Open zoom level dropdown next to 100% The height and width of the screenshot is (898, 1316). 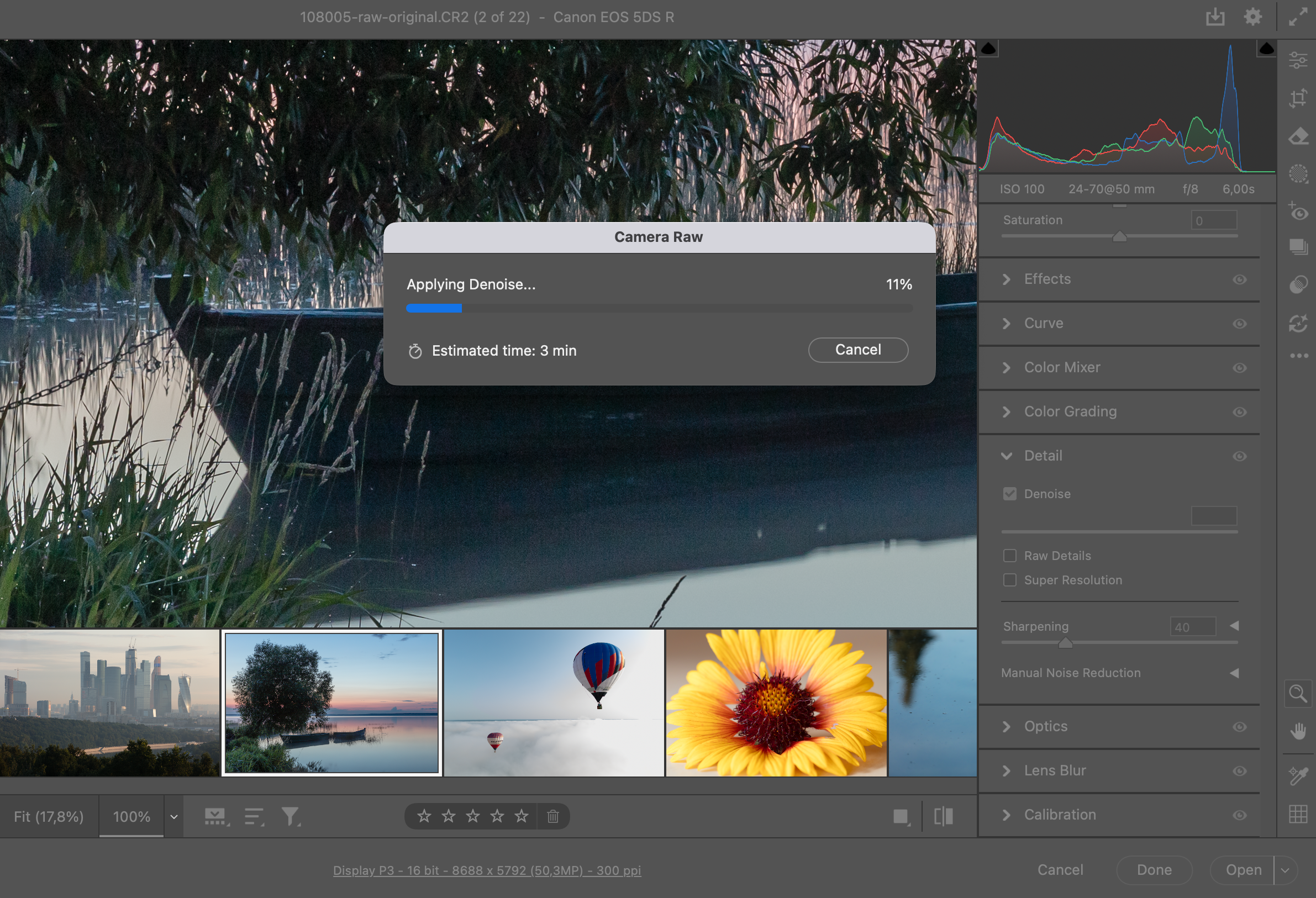tap(174, 816)
